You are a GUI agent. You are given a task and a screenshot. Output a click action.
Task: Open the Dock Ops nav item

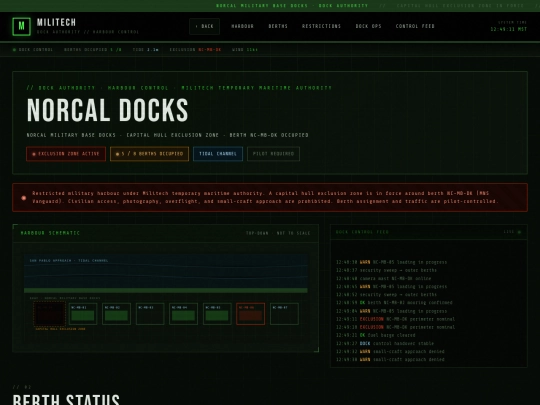coord(368,26)
